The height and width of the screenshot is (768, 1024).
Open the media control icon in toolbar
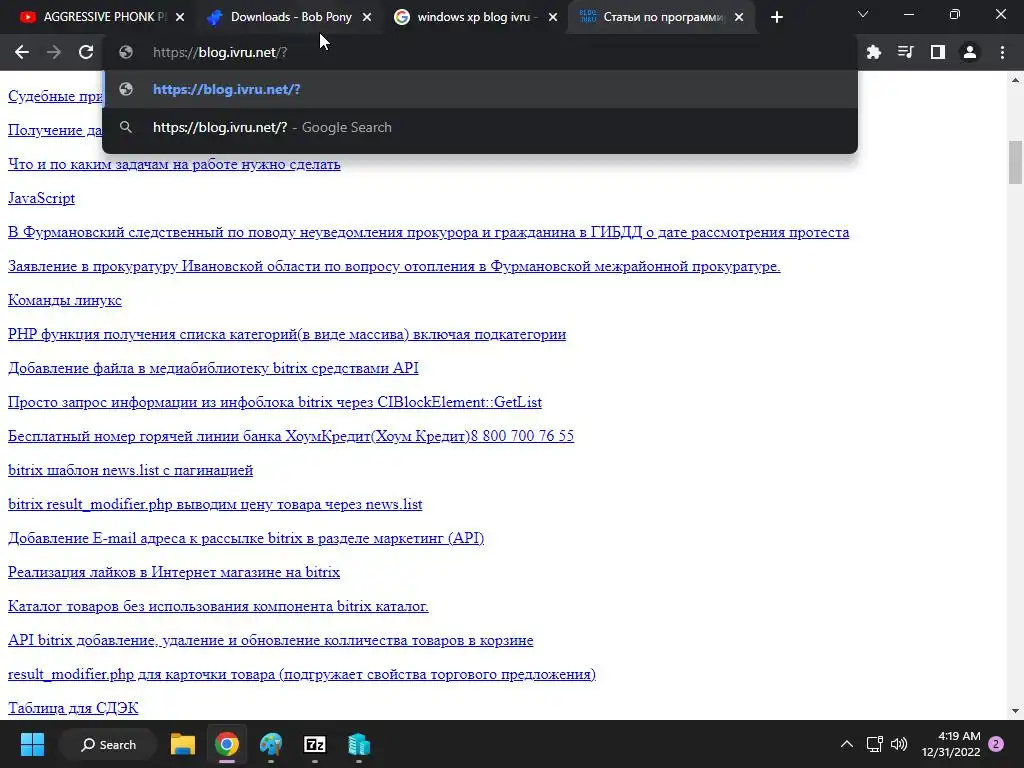coord(906,52)
